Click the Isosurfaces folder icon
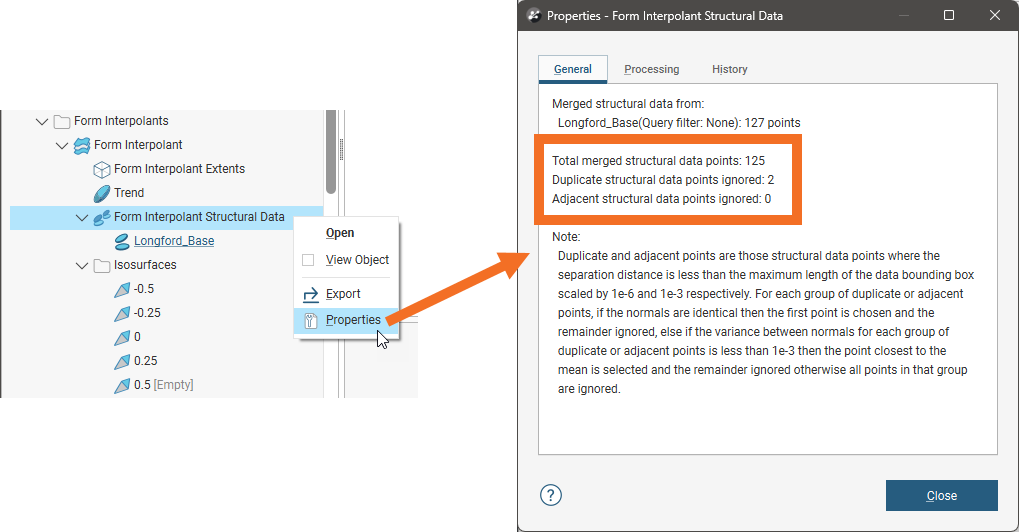This screenshot has width=1019, height=532. pos(101,266)
